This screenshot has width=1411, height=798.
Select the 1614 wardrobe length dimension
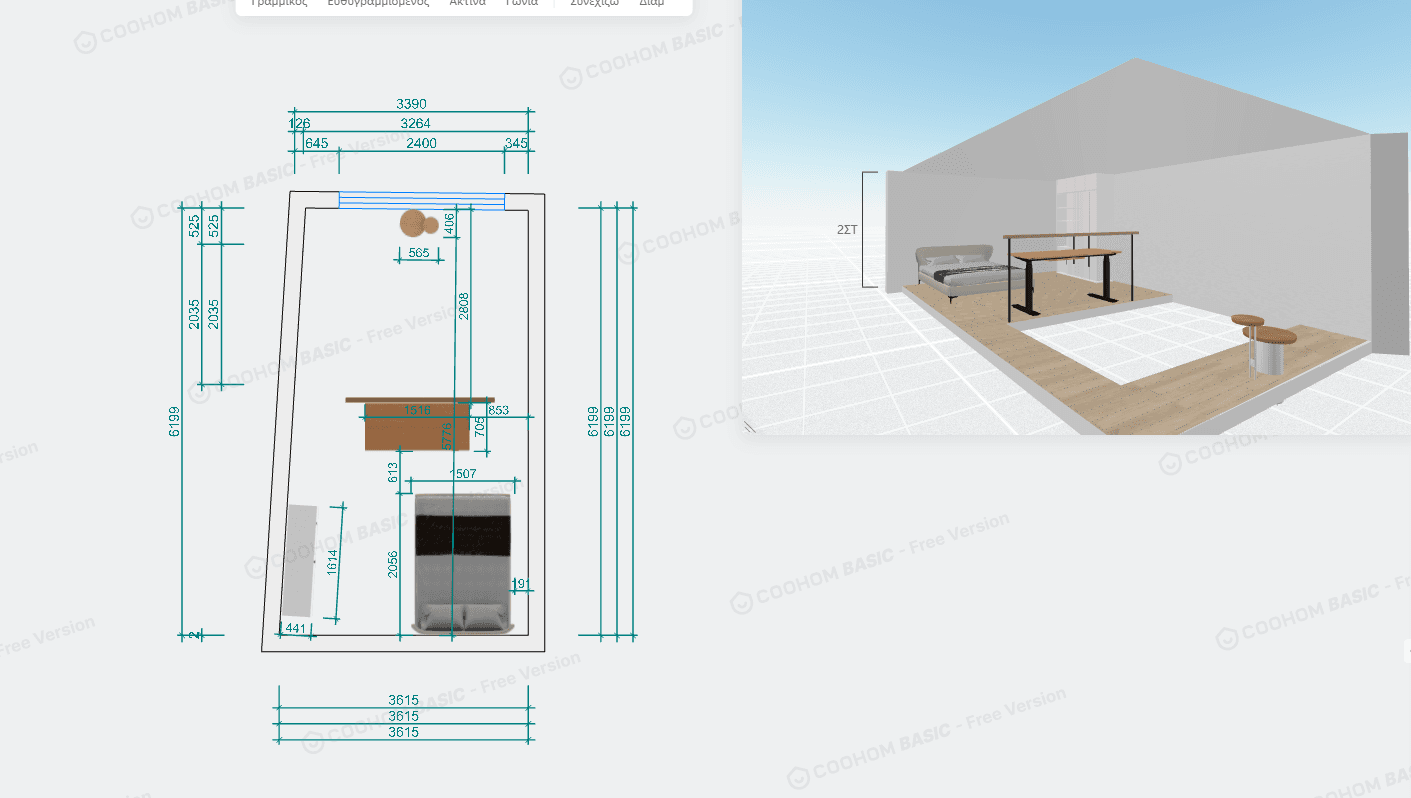(x=332, y=563)
